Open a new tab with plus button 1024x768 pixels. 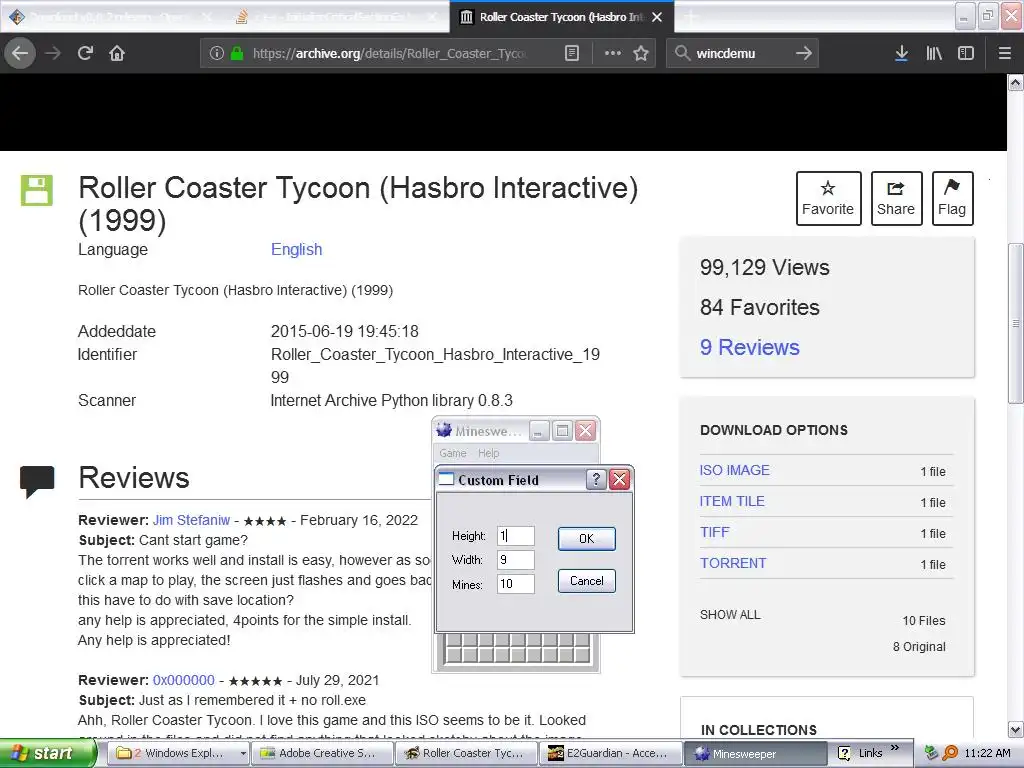point(691,17)
